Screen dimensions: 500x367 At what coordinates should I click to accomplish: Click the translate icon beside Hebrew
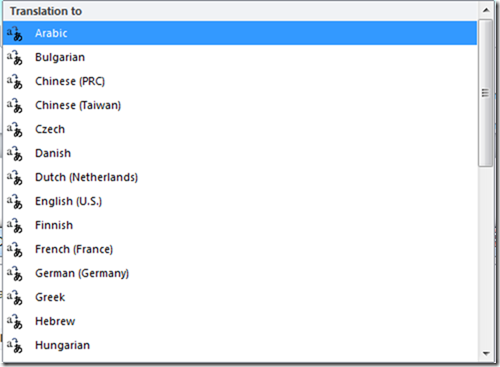tap(15, 322)
